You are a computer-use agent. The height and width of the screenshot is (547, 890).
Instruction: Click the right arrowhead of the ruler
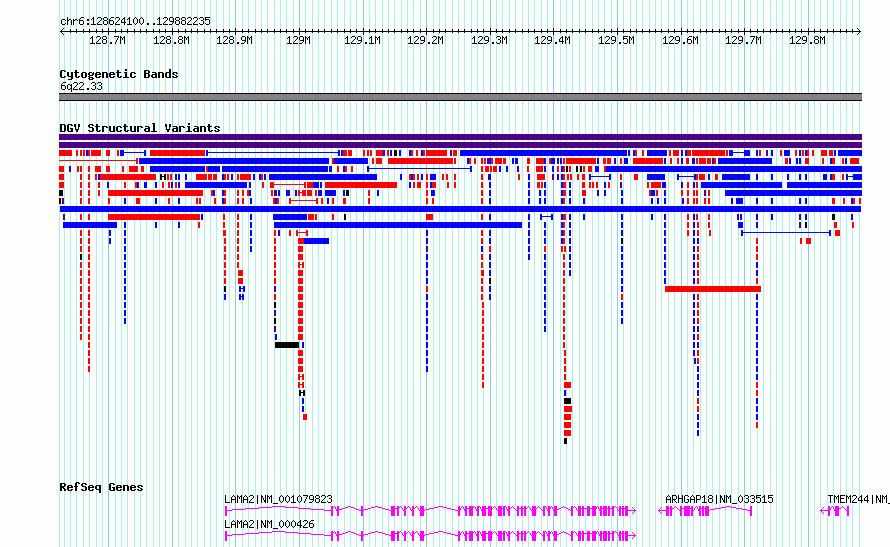click(859, 32)
